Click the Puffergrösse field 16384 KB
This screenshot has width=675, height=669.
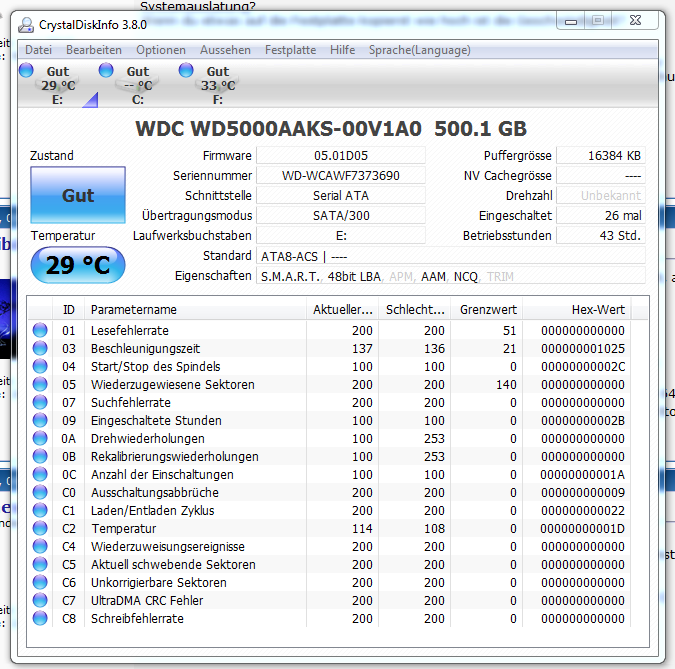pyautogui.click(x=601, y=155)
